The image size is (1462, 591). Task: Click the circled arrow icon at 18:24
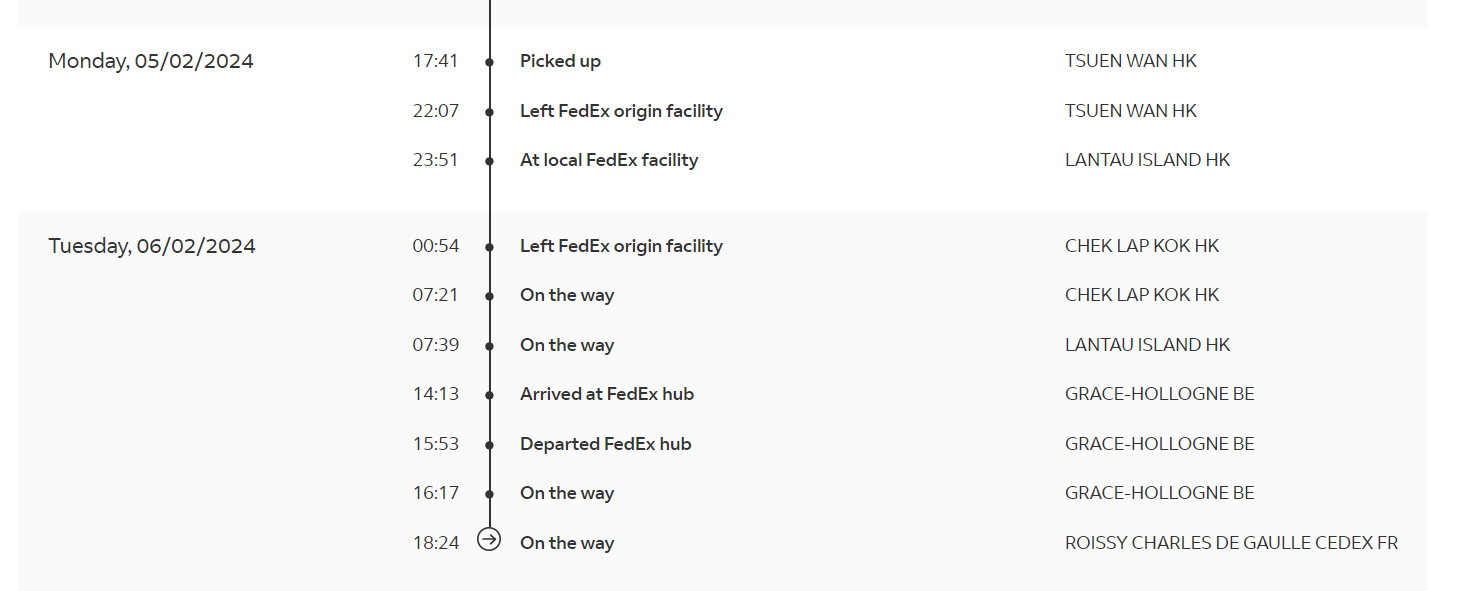click(489, 540)
